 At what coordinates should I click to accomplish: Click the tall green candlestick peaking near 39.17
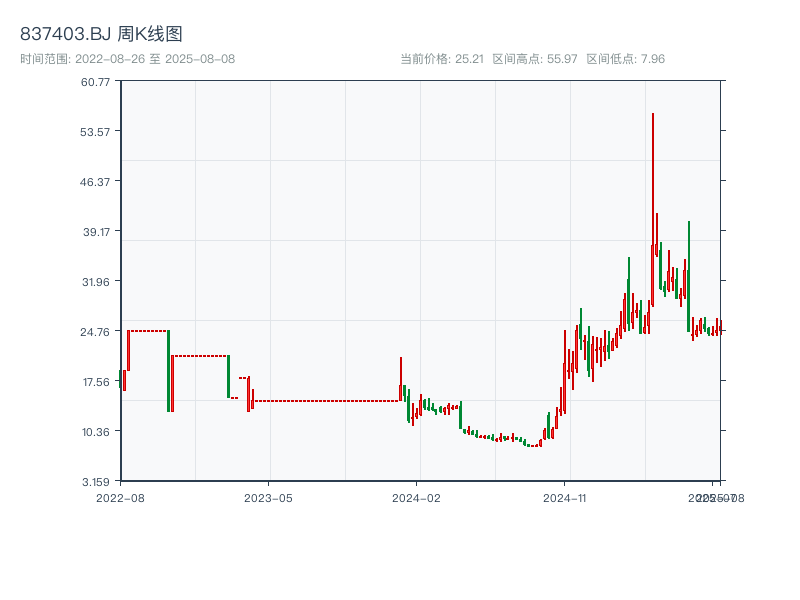click(689, 277)
